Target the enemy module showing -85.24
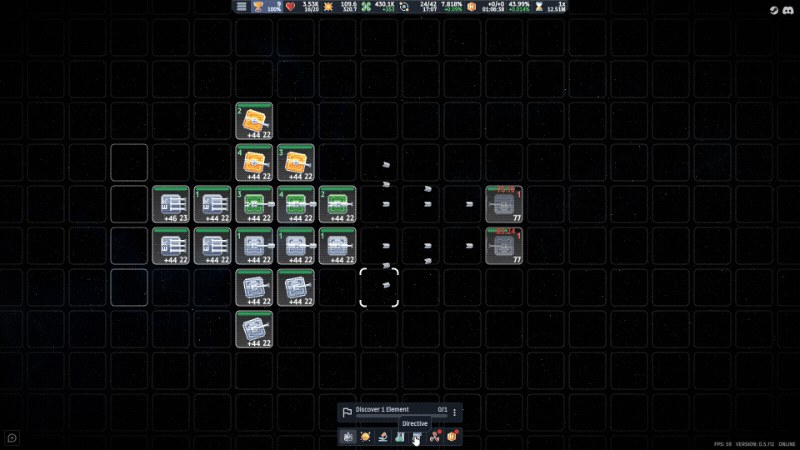Screen dimensions: 800x450 click(504, 246)
